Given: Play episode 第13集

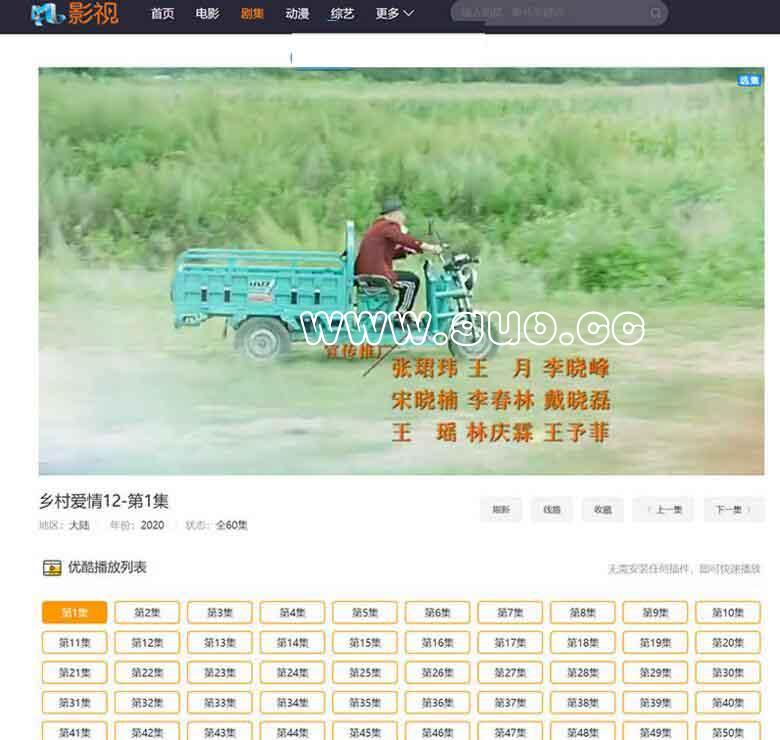Looking at the screenshot, I should coord(220,643).
